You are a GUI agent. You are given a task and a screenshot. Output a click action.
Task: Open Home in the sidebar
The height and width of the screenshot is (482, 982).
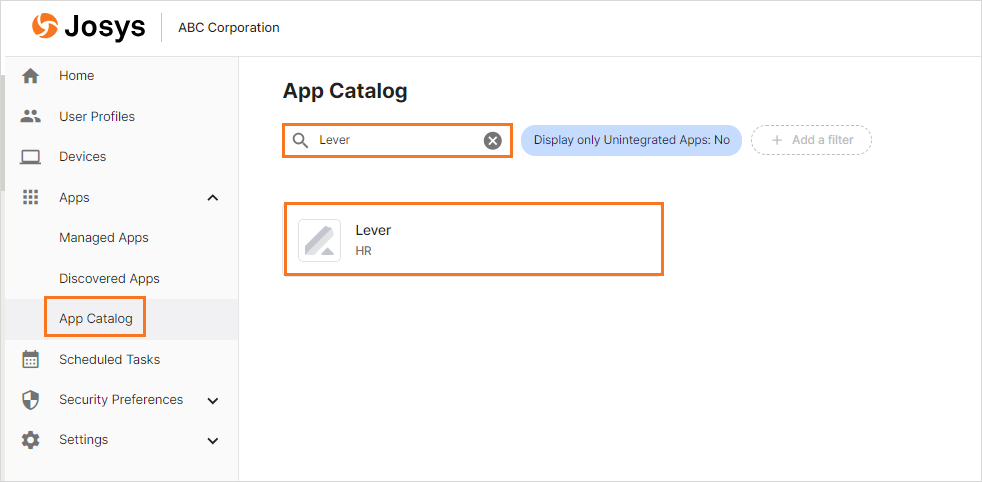tap(76, 76)
